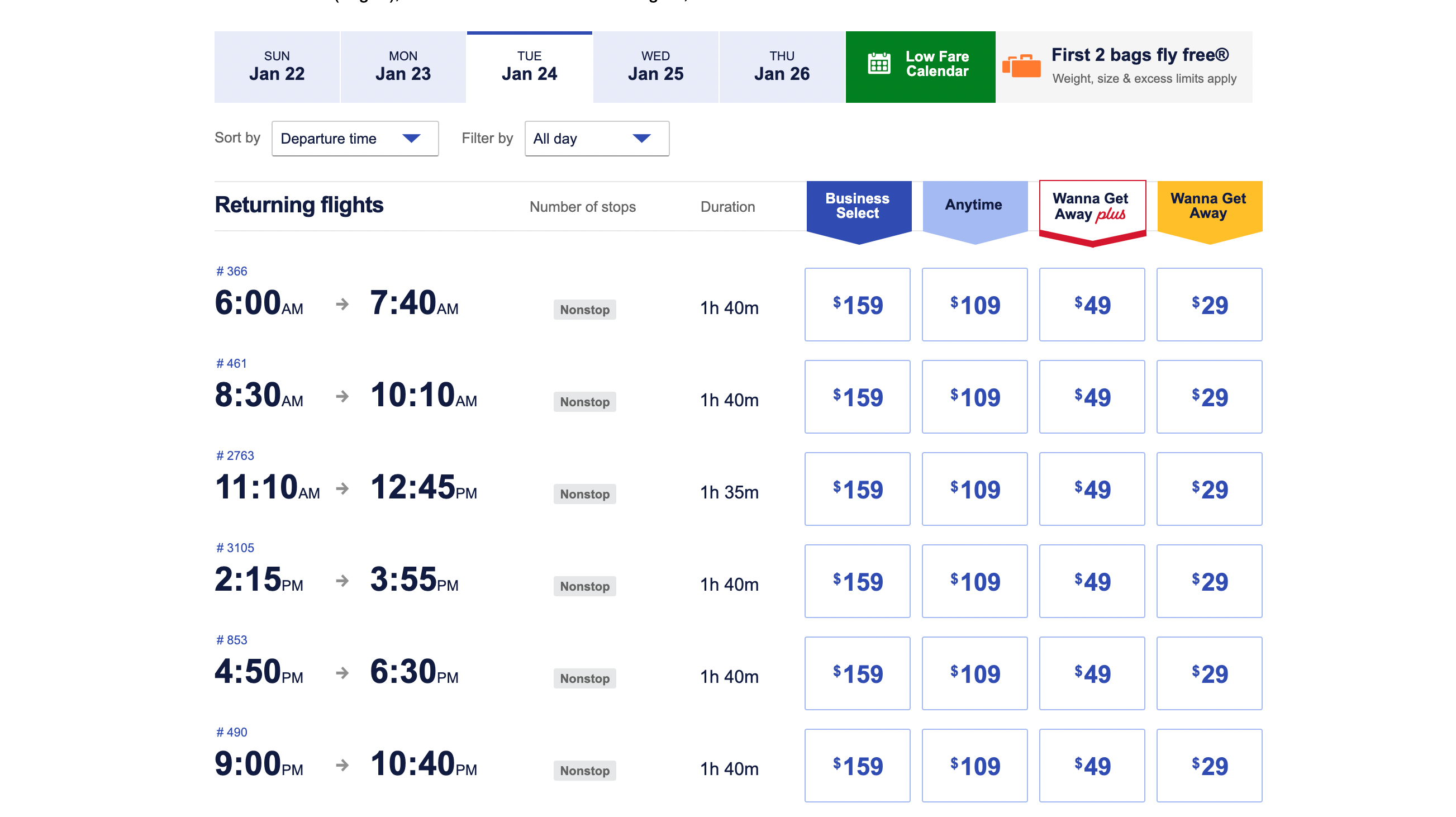
Task: Click the arrow icon for flight 366
Action: click(342, 304)
